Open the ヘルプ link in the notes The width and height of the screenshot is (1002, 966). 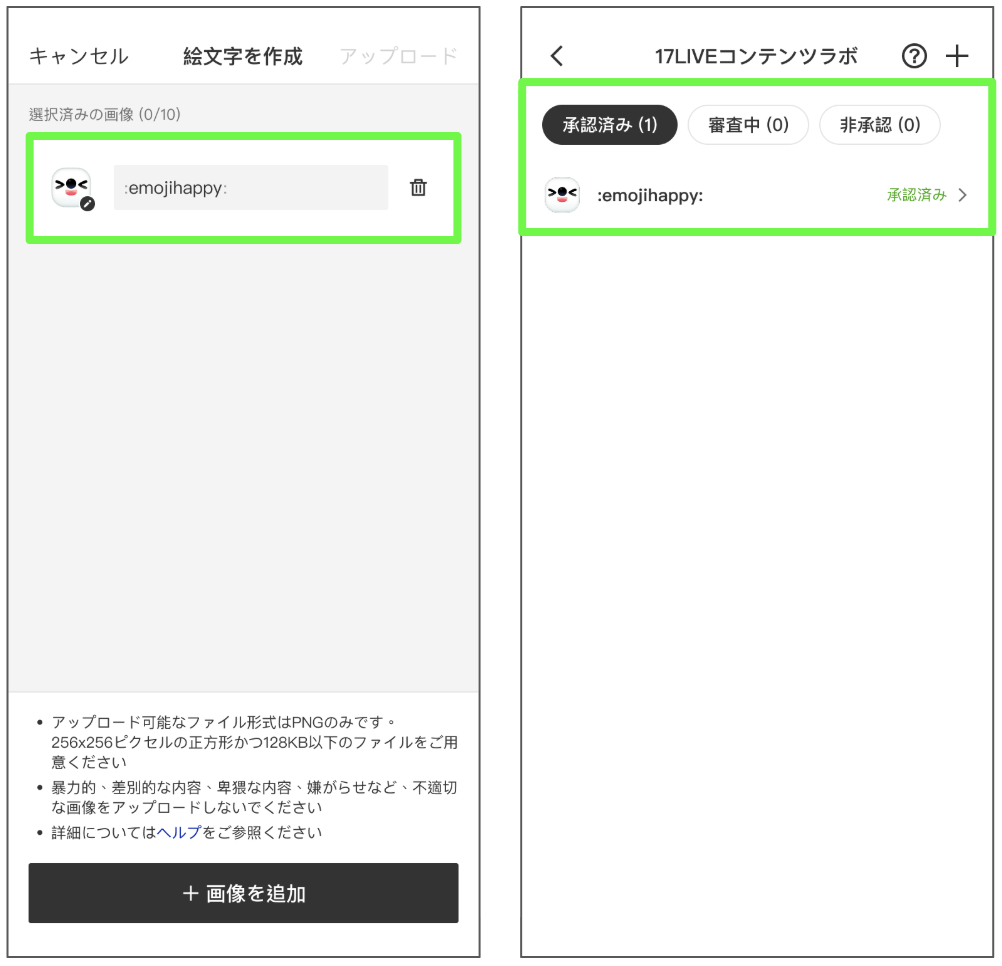tap(179, 832)
